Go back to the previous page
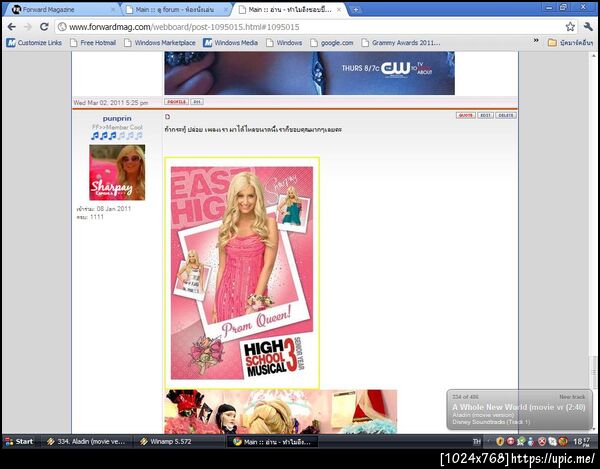The width and height of the screenshot is (600, 469). click(11, 27)
